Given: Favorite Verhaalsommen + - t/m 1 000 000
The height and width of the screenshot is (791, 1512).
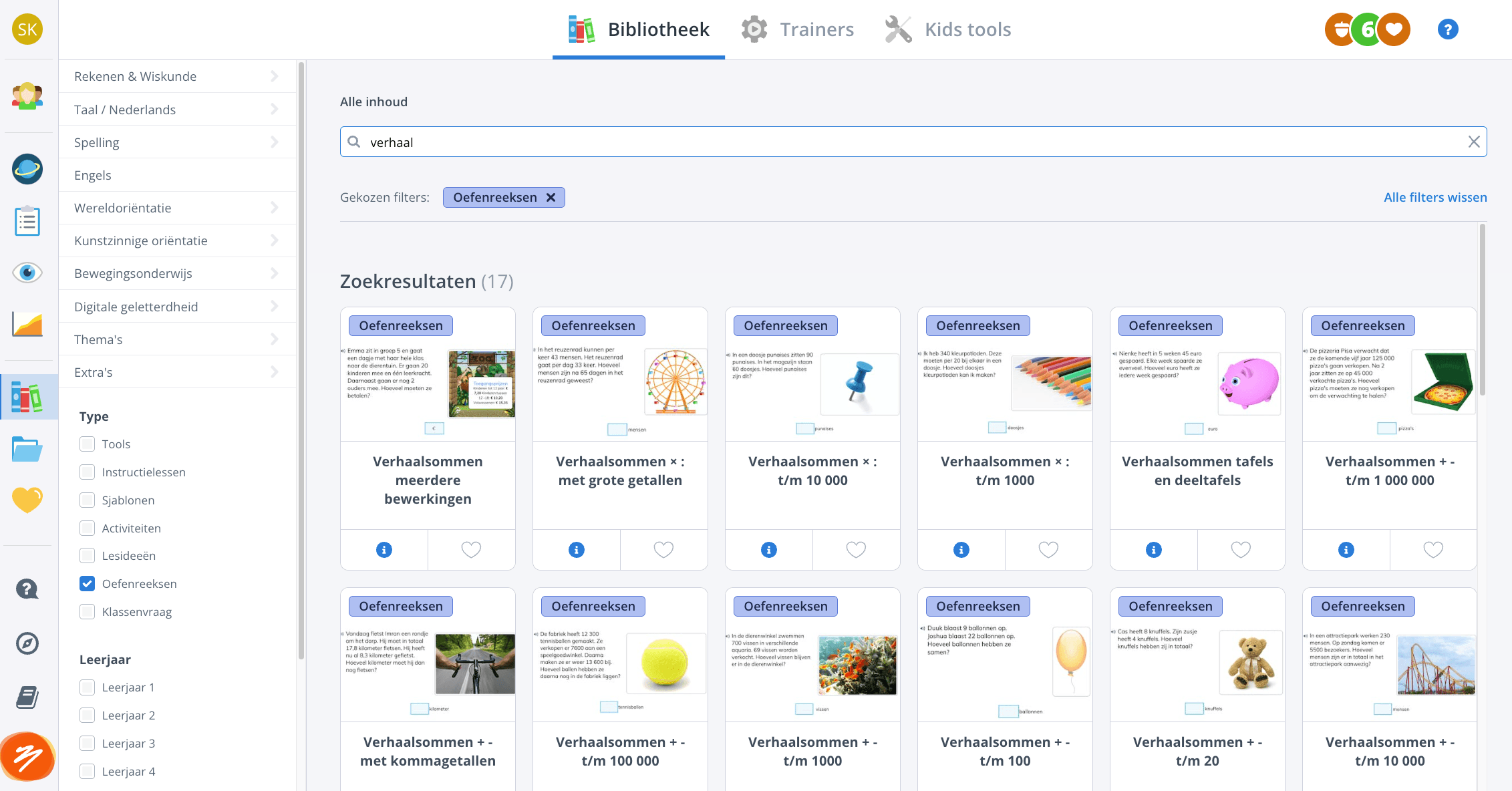Looking at the screenshot, I should coord(1433,550).
